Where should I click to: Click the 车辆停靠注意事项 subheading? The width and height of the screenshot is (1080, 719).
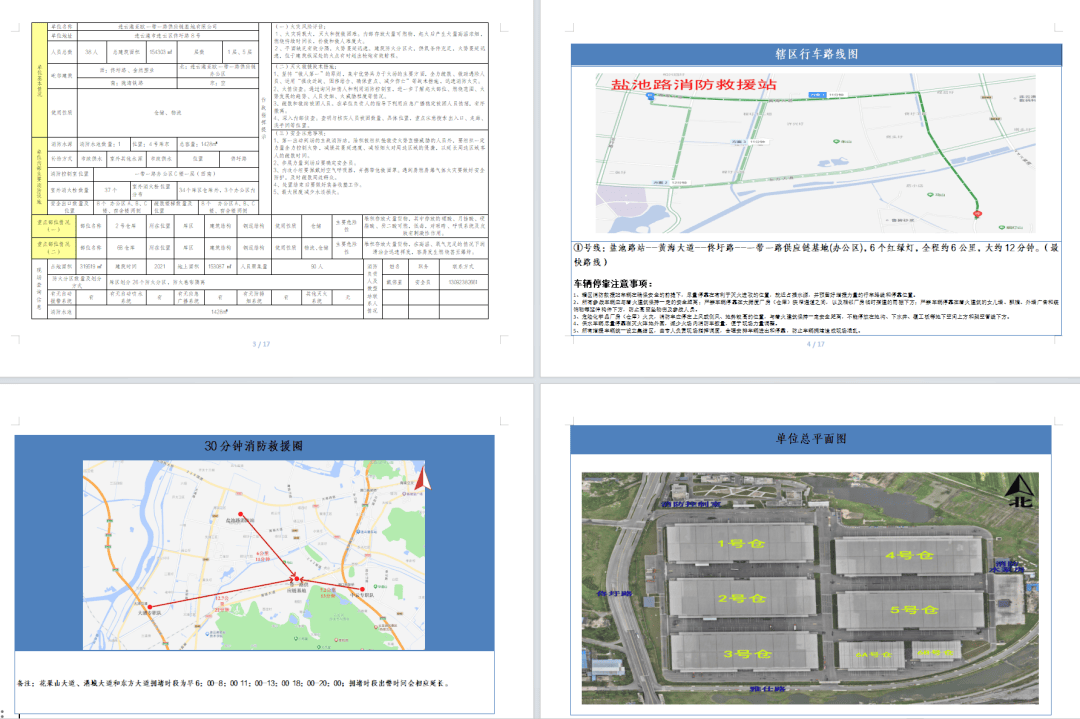point(613,283)
